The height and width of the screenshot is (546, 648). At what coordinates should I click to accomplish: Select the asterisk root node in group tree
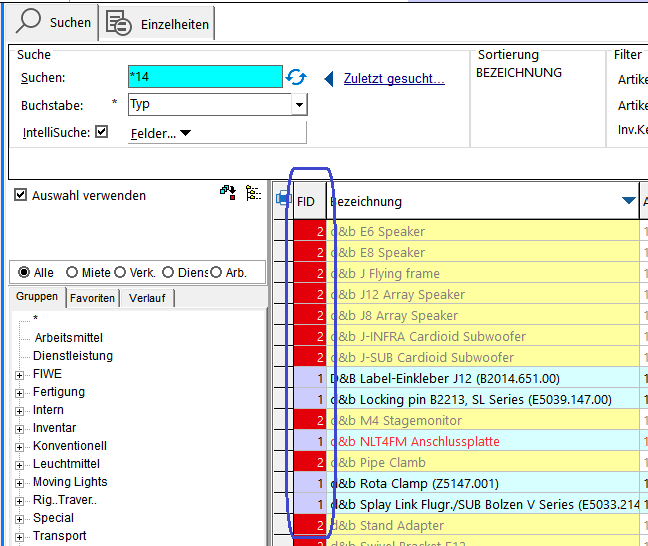click(36, 319)
